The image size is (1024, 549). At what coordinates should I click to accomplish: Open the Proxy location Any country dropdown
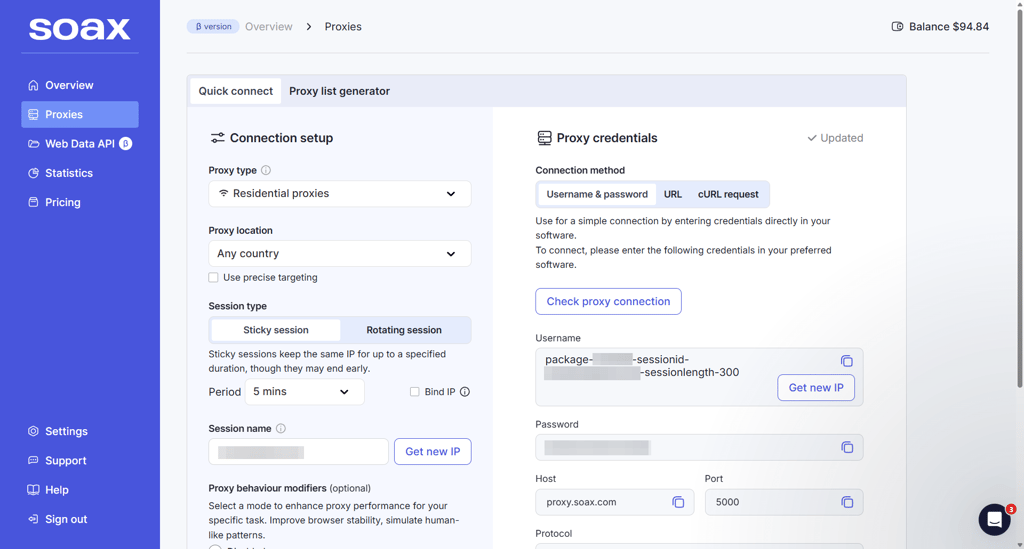[340, 253]
